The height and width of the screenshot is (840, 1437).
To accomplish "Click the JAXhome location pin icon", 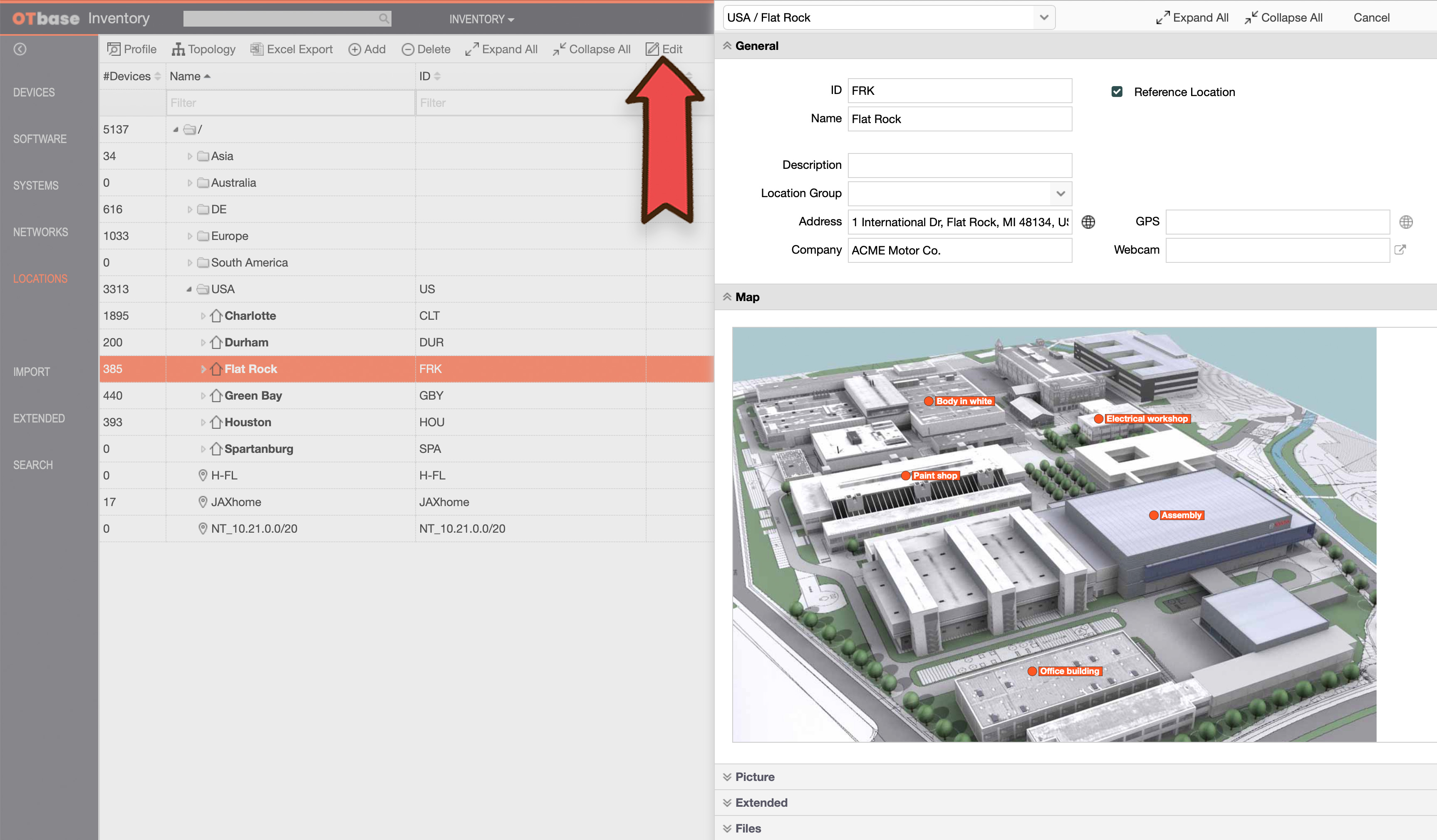I will (x=203, y=502).
